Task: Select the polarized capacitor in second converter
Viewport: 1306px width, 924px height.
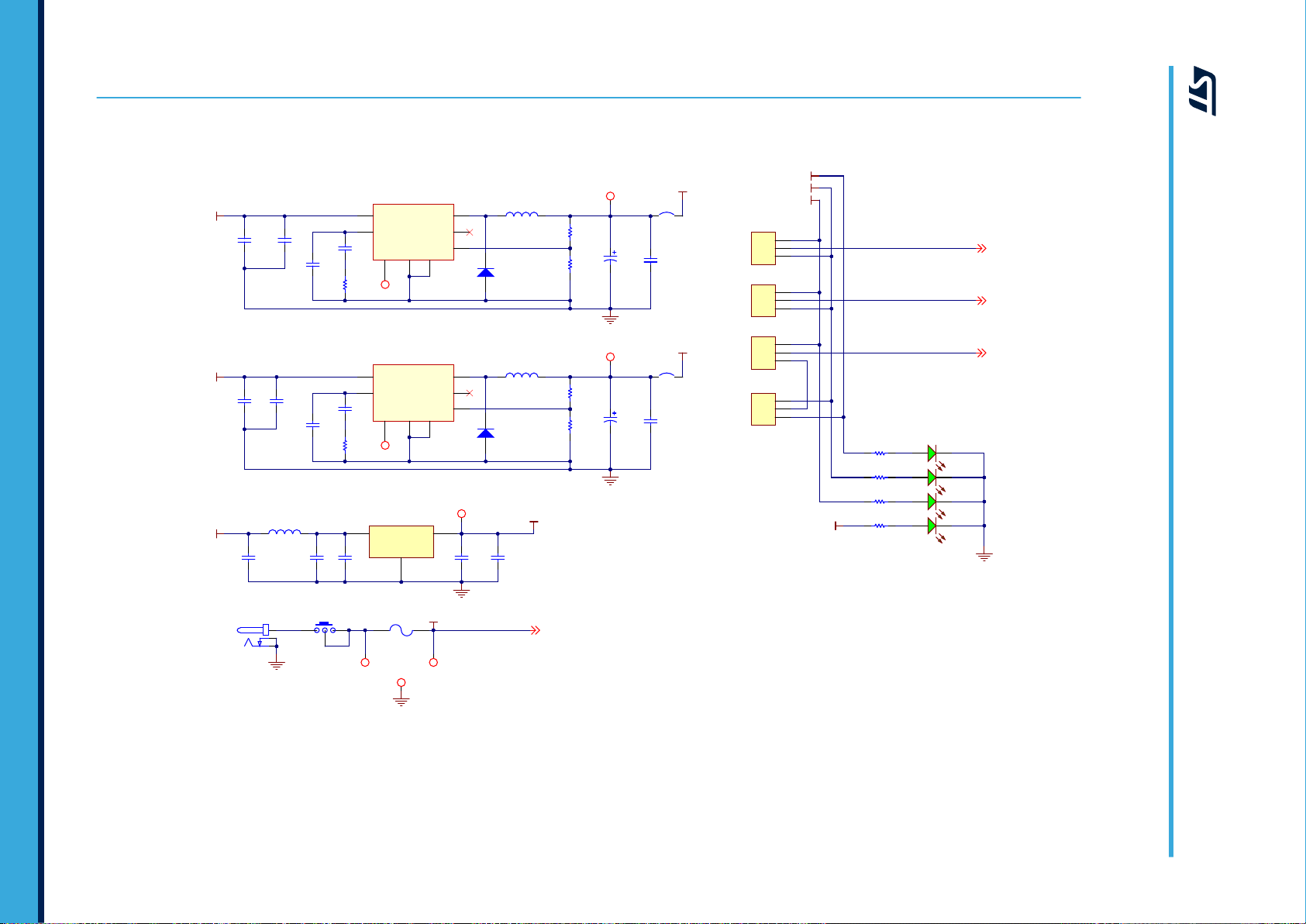Action: [611, 418]
